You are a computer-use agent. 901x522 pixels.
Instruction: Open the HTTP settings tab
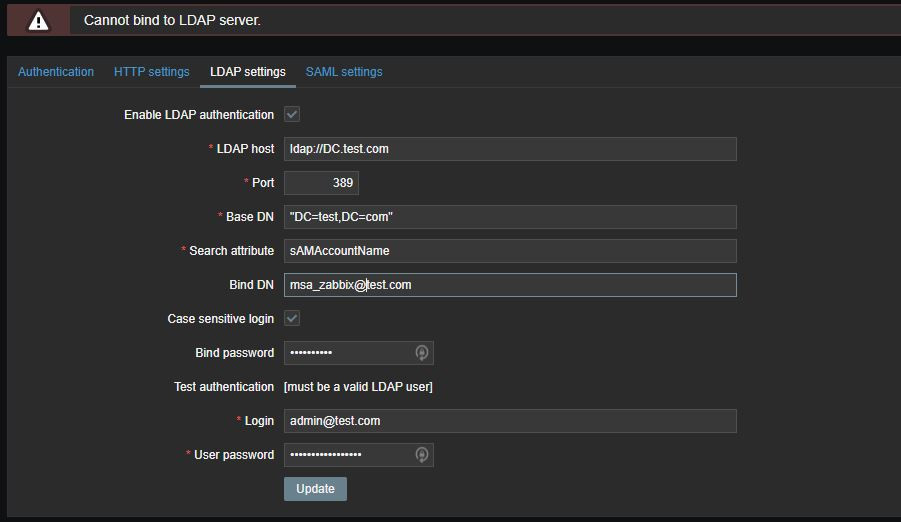pos(151,72)
